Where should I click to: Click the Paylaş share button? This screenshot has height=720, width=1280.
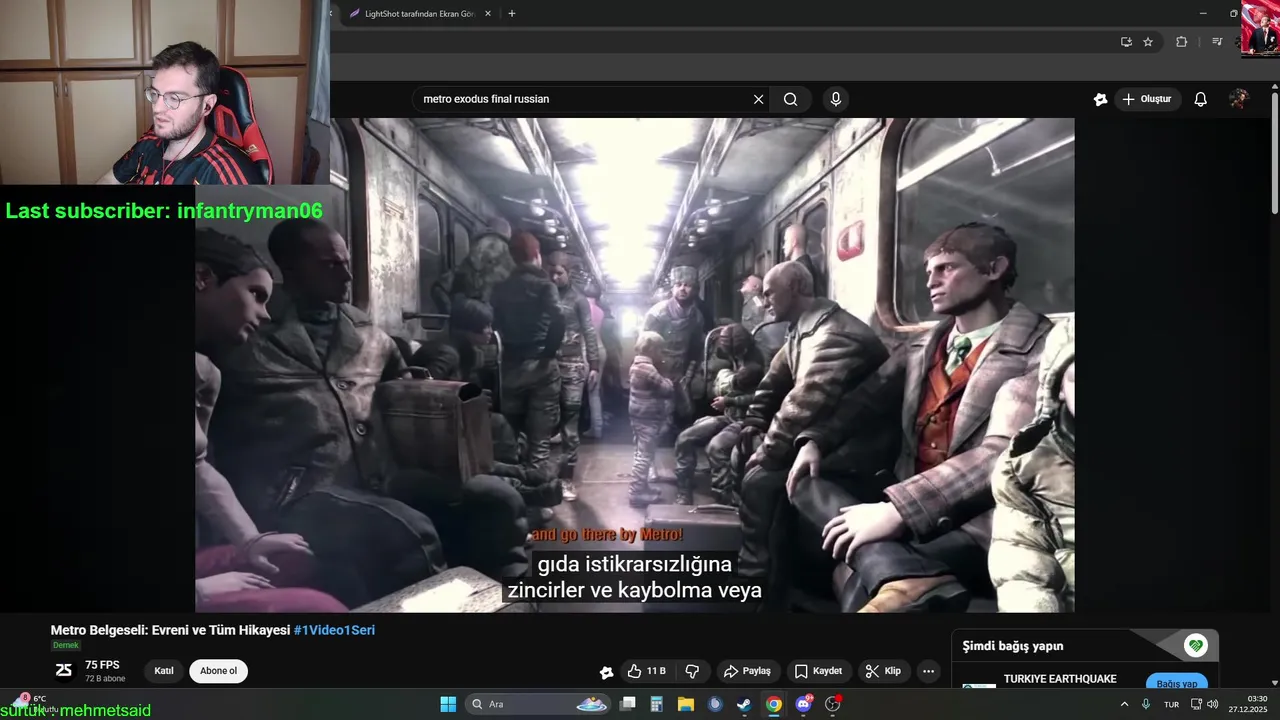click(x=747, y=671)
